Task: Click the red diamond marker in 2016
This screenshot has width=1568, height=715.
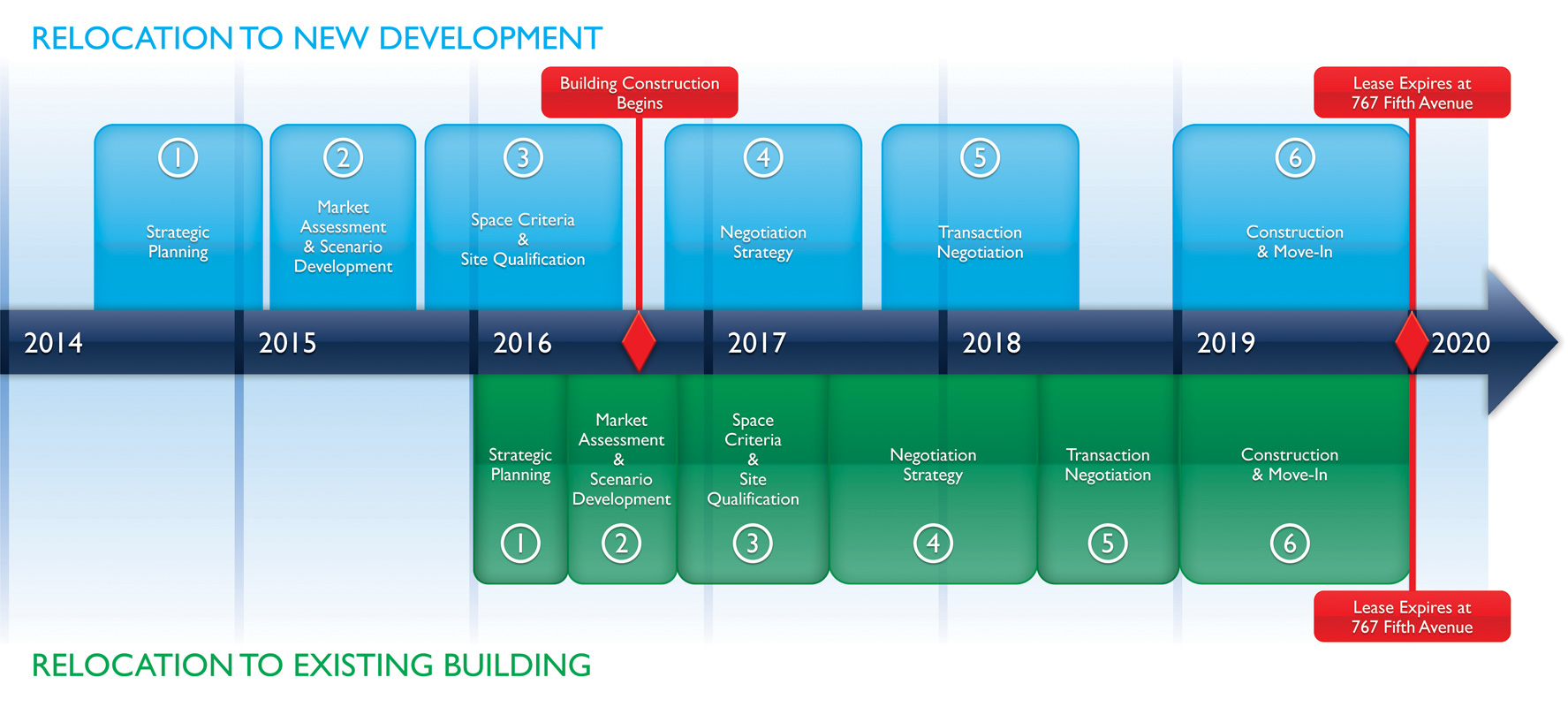Action: (639, 342)
